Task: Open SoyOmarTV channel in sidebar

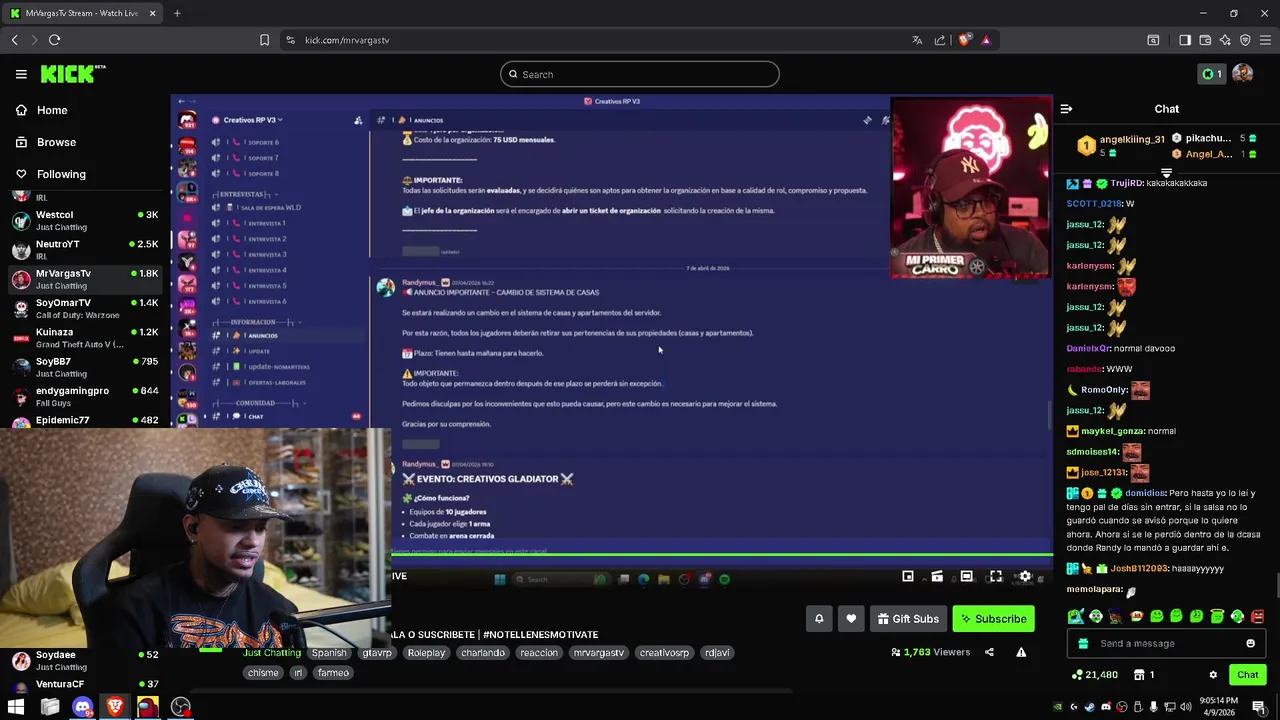Action: pyautogui.click(x=85, y=309)
